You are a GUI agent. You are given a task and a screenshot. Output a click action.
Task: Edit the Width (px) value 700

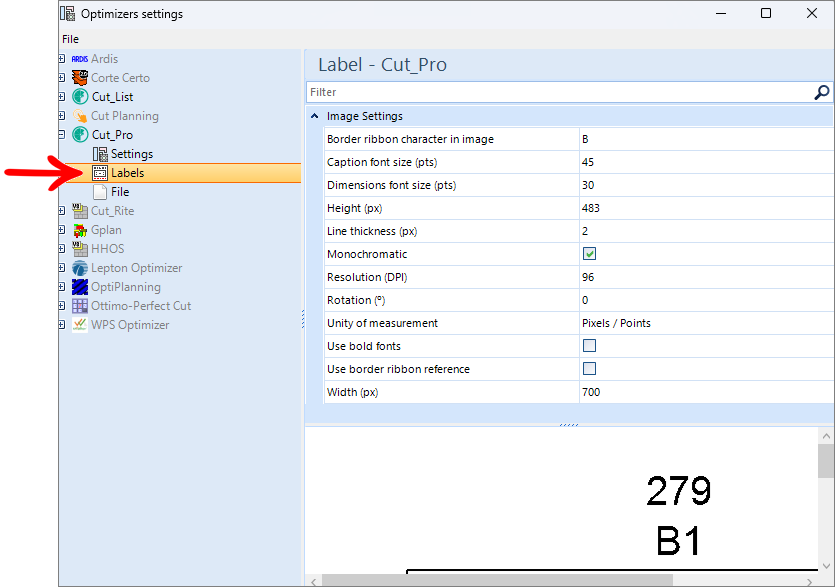[x=706, y=392]
